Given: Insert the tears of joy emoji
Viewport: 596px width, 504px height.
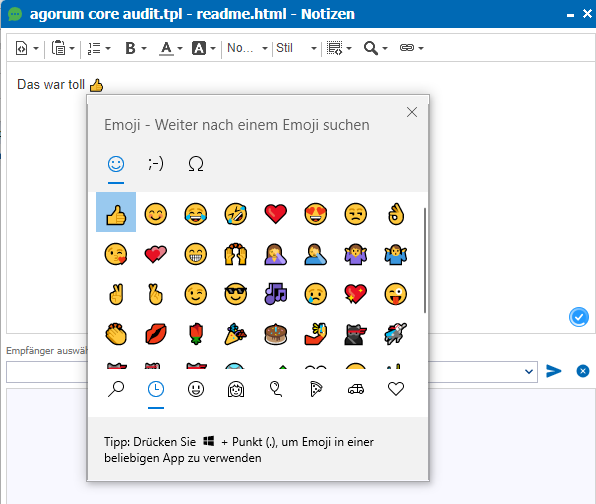Looking at the screenshot, I should [196, 214].
